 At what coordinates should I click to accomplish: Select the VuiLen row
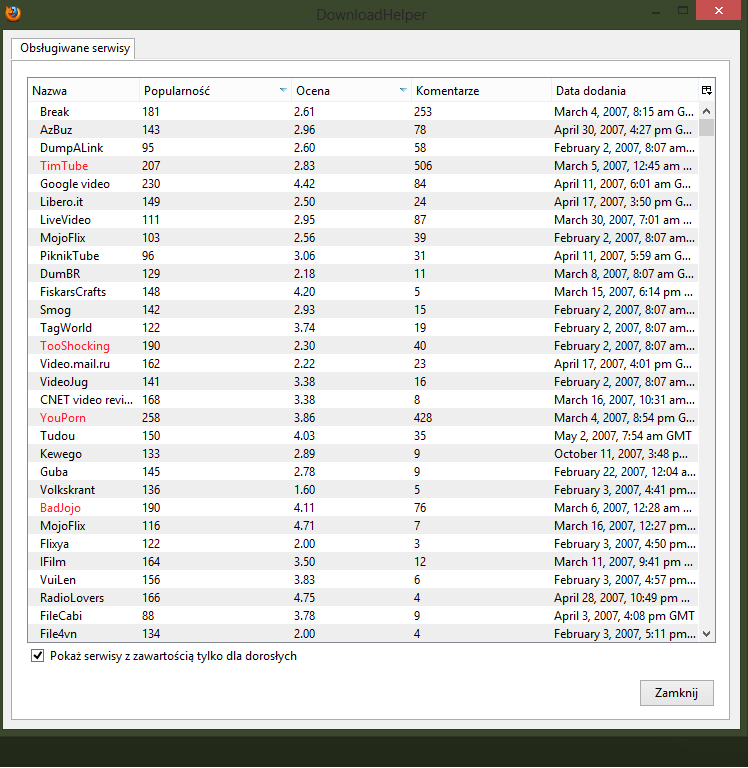click(x=363, y=580)
